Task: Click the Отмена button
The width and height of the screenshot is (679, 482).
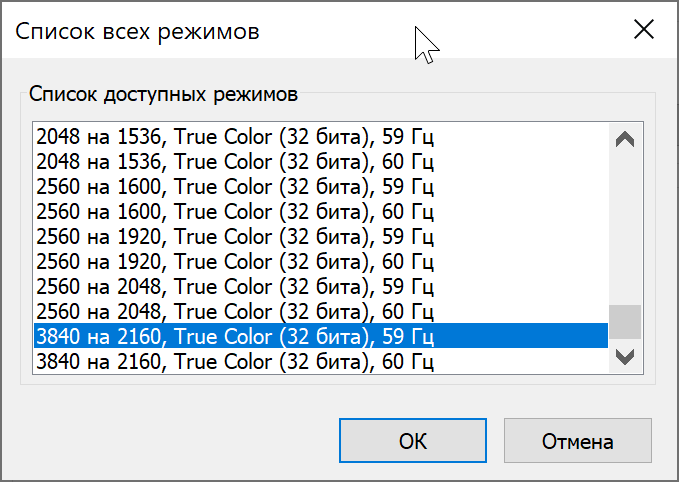Action: [x=577, y=441]
